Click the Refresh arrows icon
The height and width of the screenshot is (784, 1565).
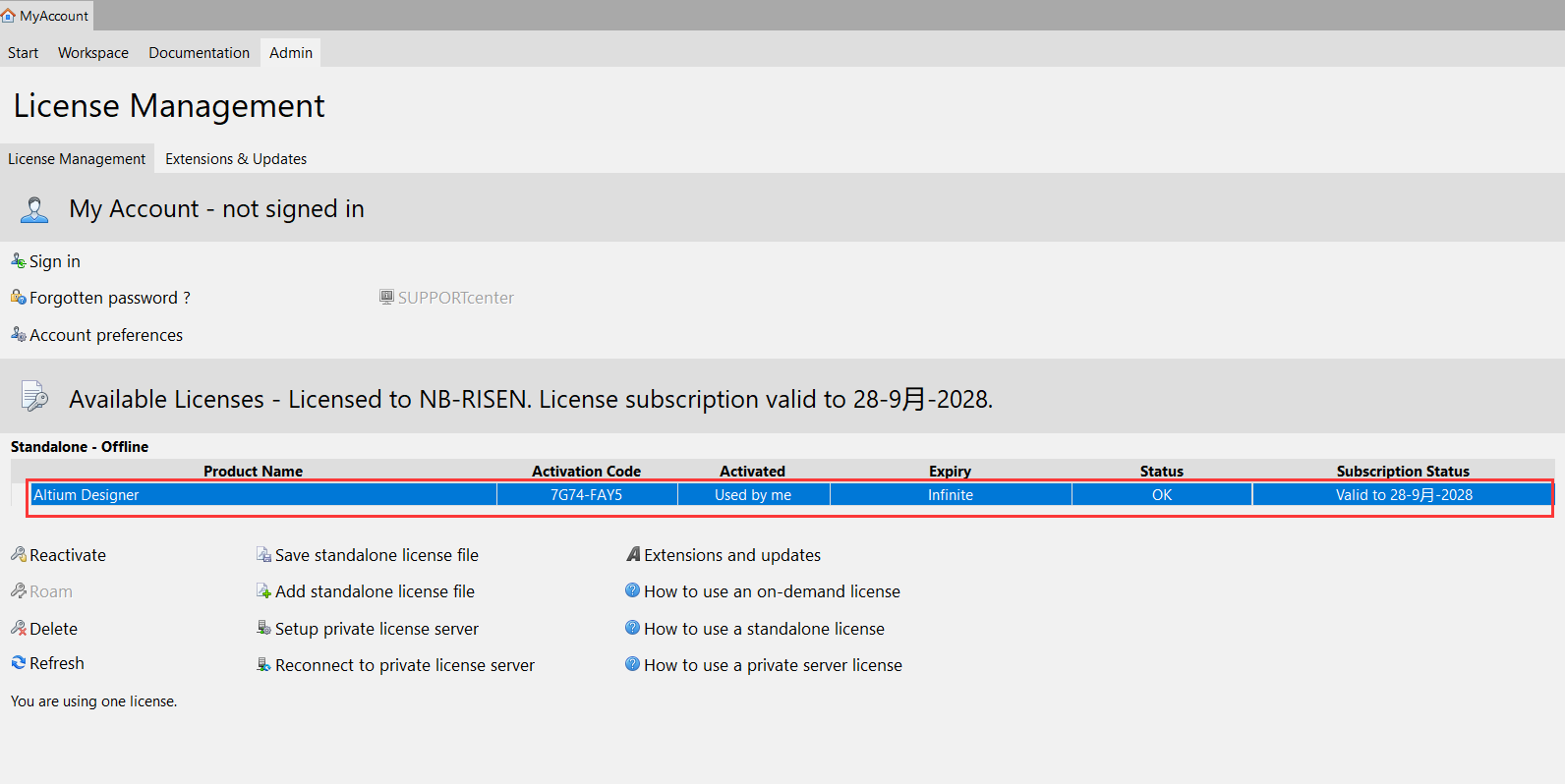tap(19, 663)
